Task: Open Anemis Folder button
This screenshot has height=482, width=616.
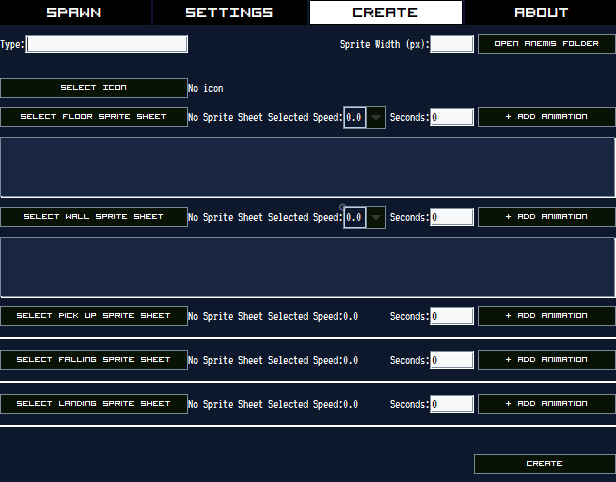Action: tap(546, 44)
